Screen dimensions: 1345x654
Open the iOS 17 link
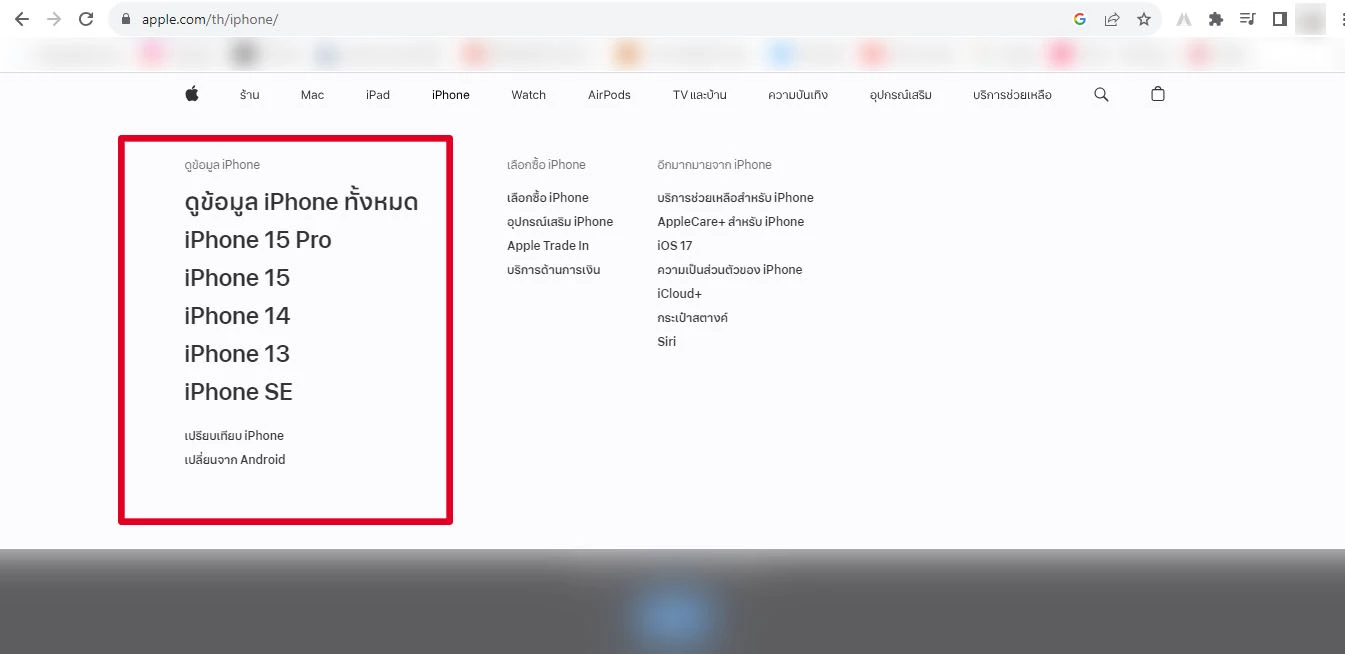tap(675, 246)
